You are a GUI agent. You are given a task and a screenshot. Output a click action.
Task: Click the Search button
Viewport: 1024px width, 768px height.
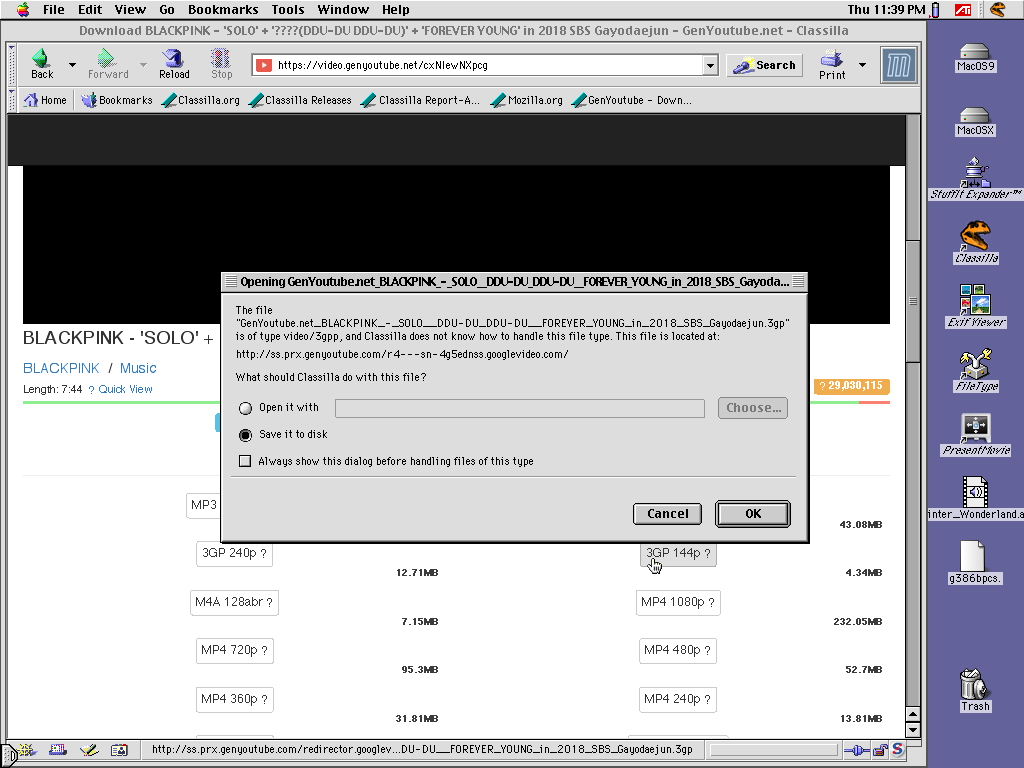pos(765,65)
